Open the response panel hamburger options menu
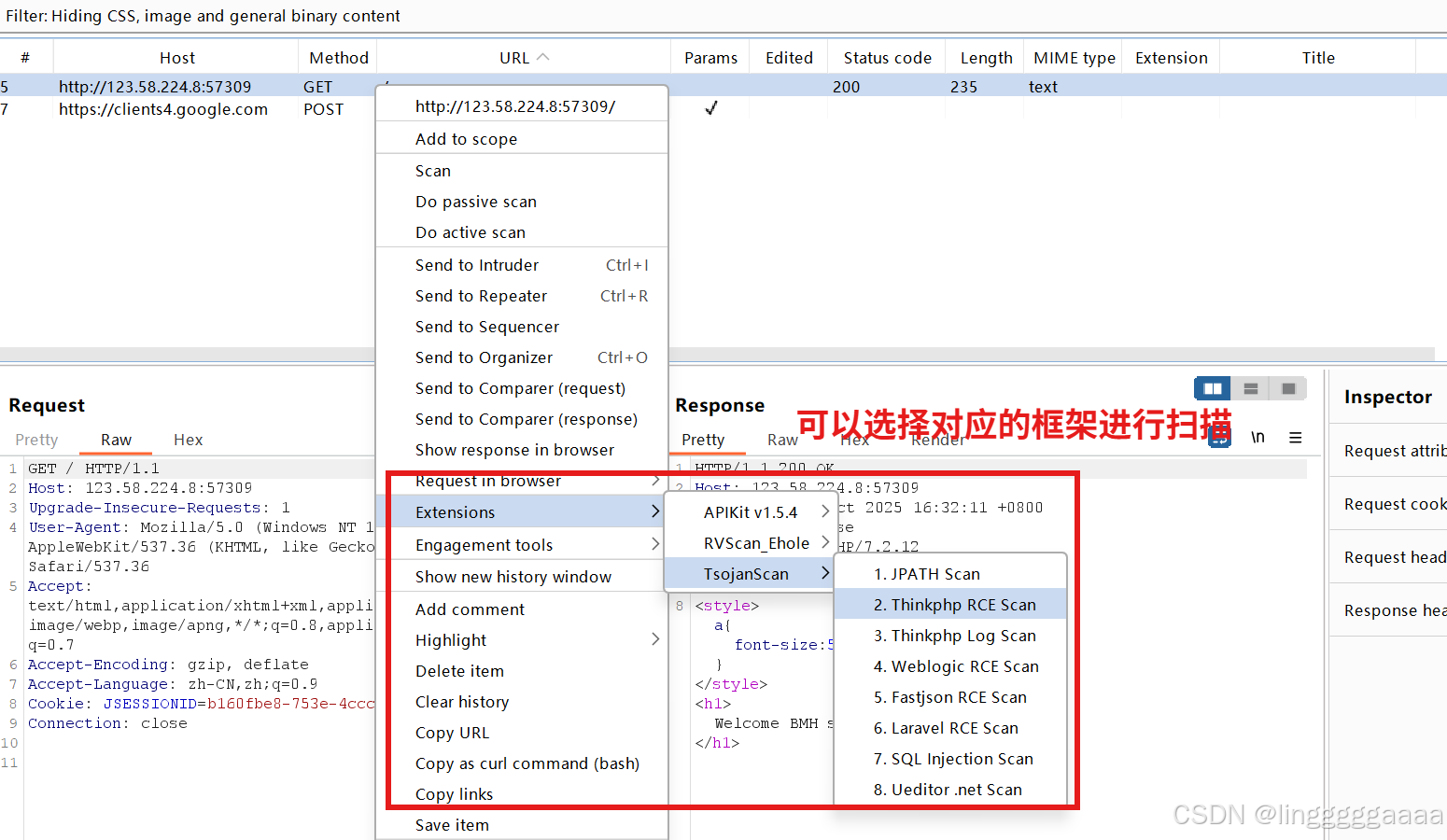The width and height of the screenshot is (1447, 840). [1296, 437]
